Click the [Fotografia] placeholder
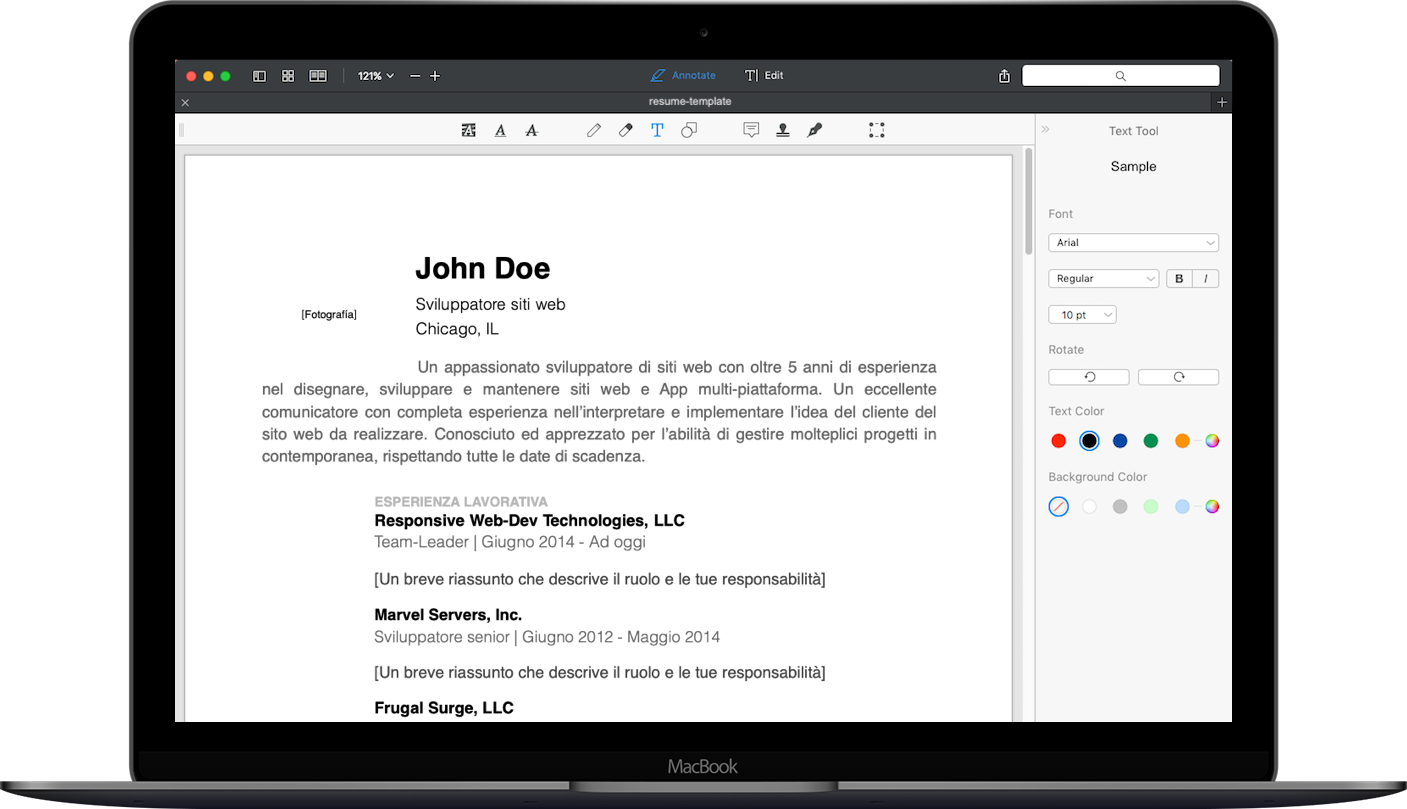Screen dimensions: 1407x809 (329, 315)
